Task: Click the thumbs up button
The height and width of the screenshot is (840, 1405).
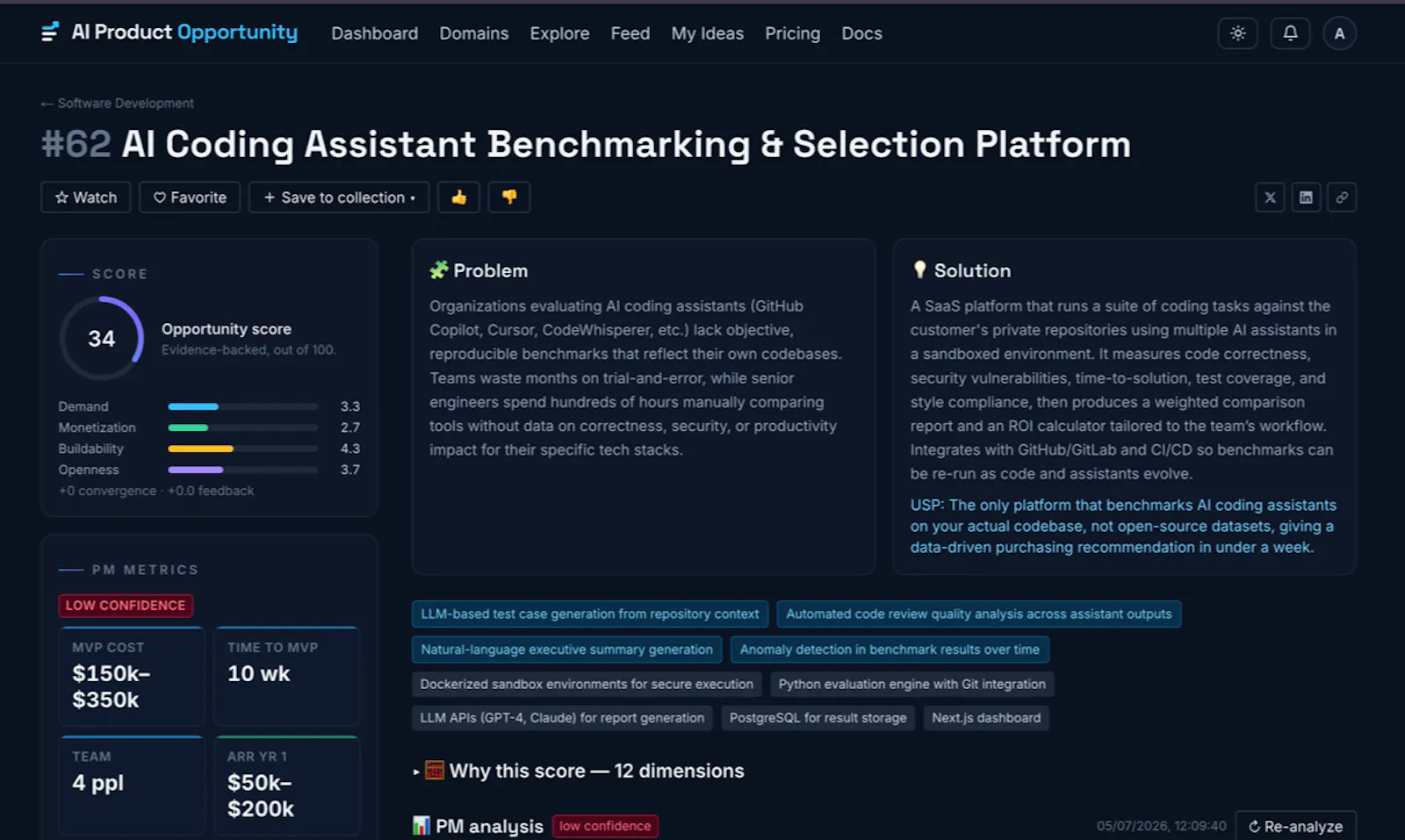Action: [458, 197]
